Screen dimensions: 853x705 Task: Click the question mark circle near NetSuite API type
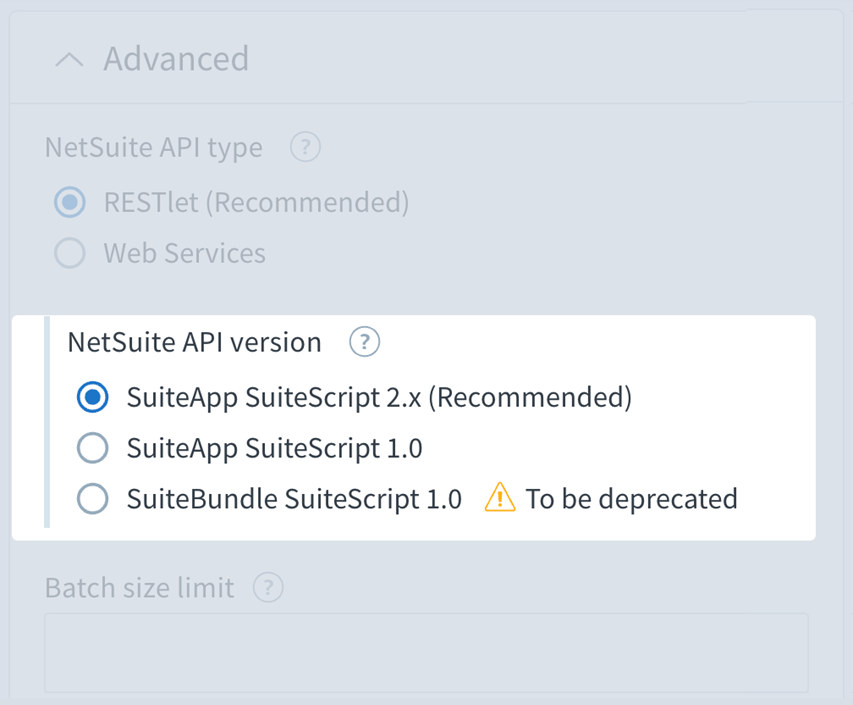pos(304,147)
